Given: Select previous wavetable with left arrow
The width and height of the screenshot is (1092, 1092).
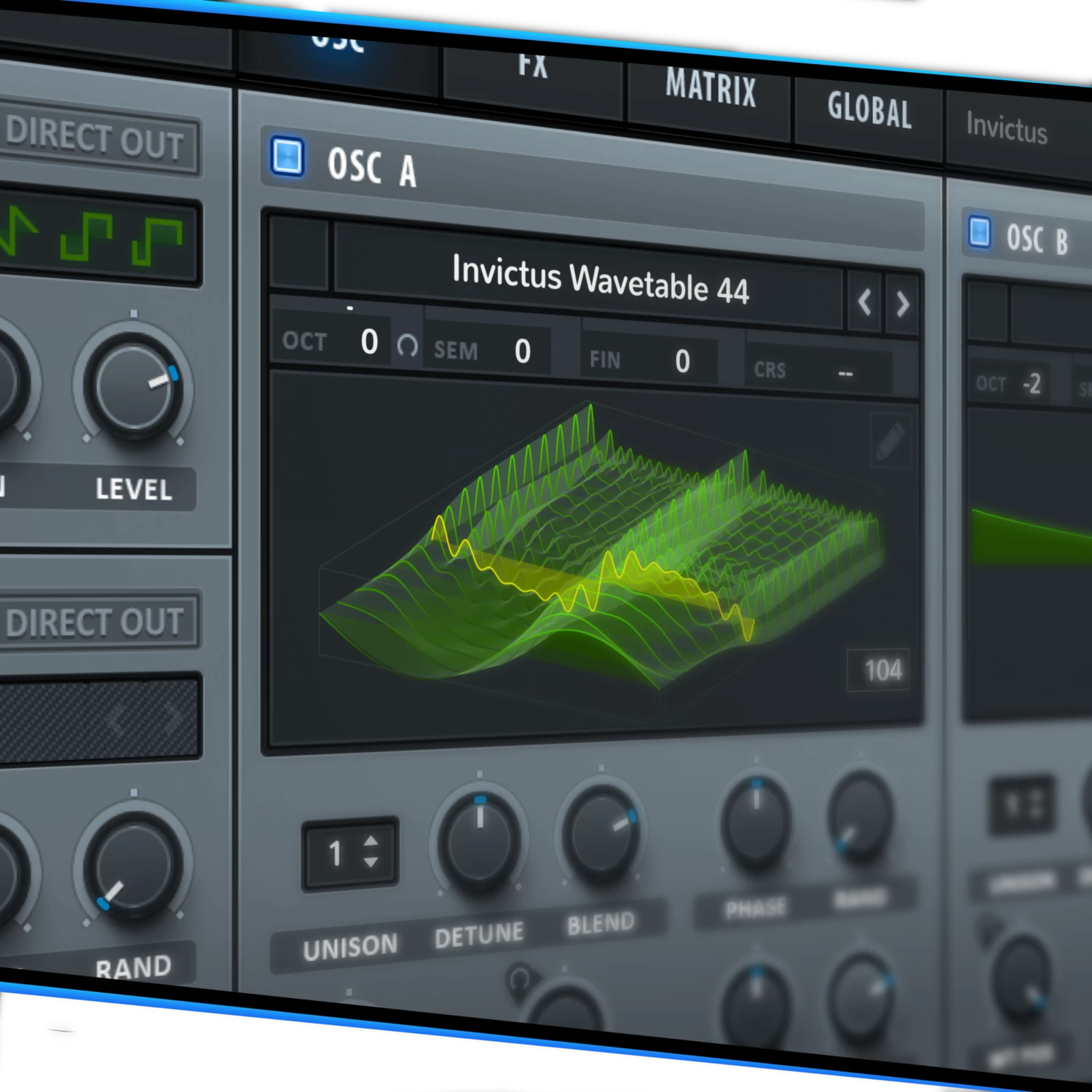Looking at the screenshot, I should pos(864,301).
